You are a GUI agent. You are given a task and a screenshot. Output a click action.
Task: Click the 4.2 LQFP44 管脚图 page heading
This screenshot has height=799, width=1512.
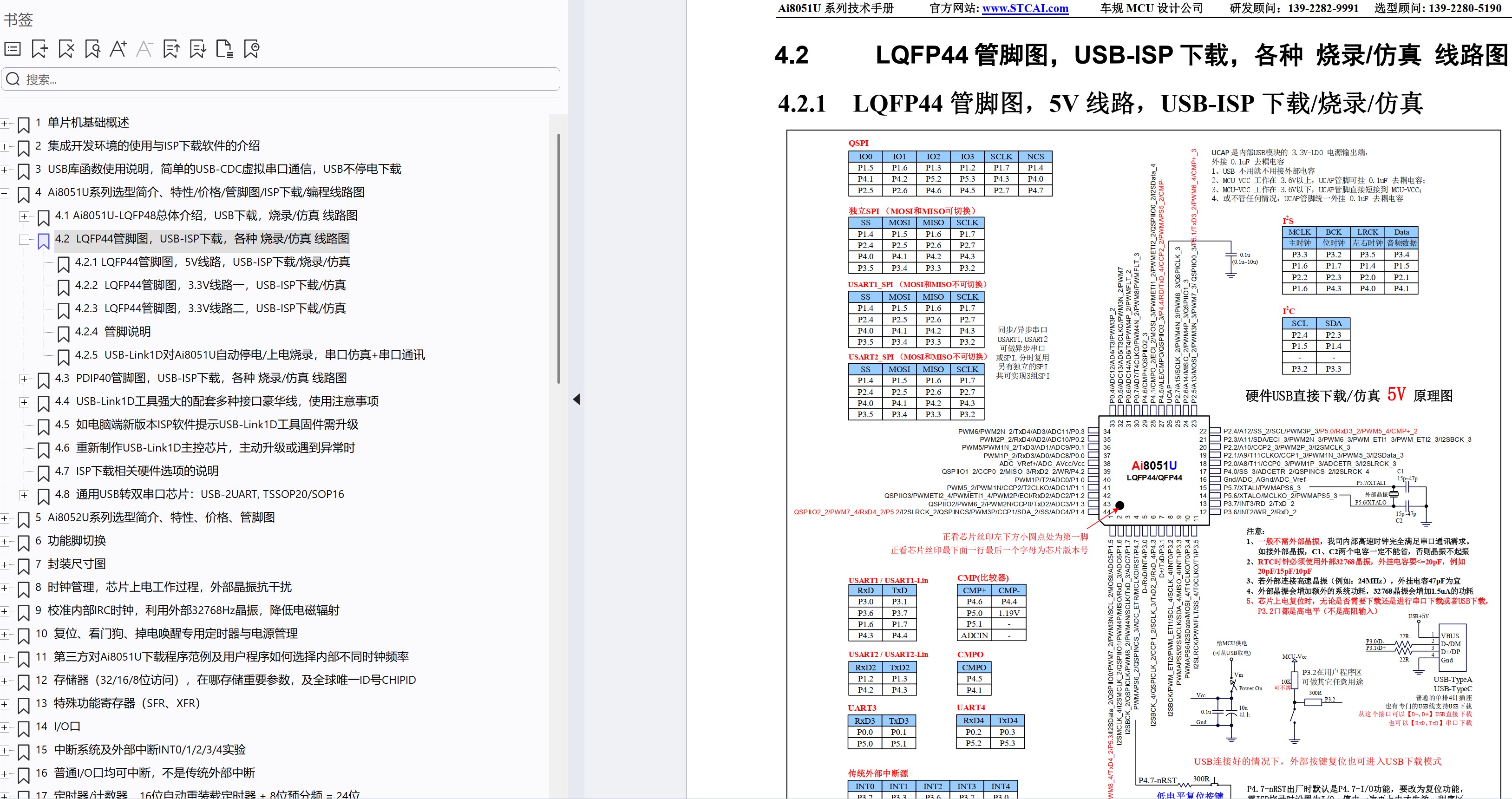tap(1142, 55)
